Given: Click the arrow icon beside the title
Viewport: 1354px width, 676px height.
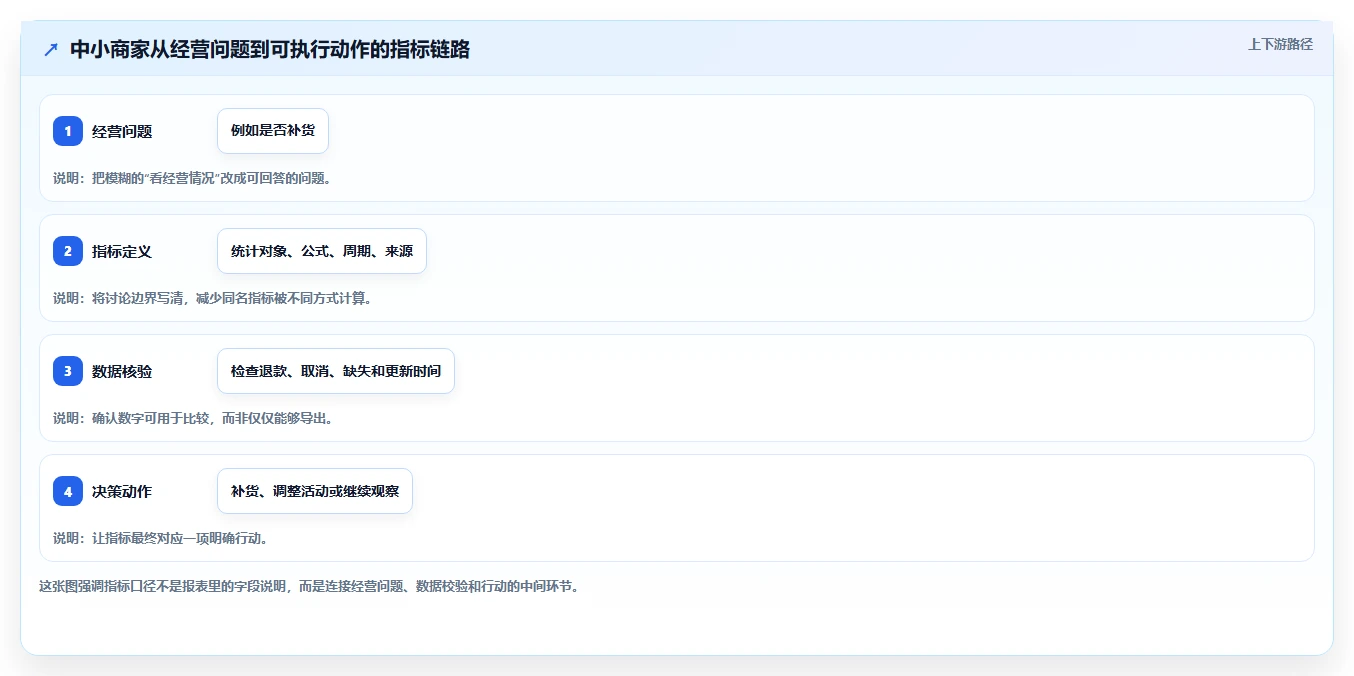Looking at the screenshot, I should point(51,49).
